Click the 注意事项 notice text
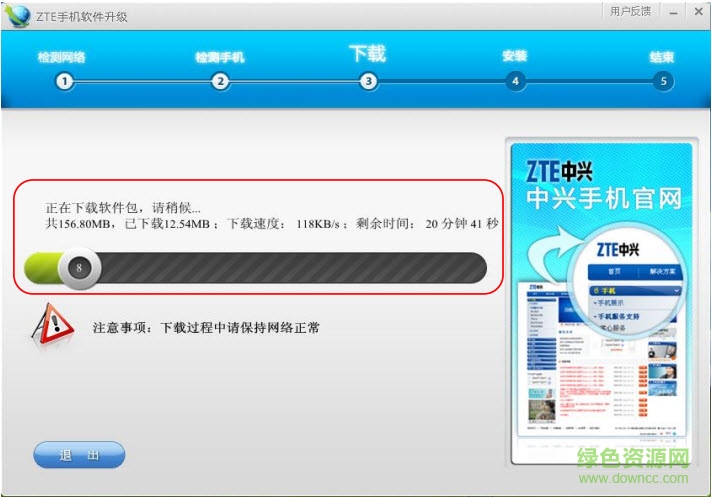 click(206, 327)
